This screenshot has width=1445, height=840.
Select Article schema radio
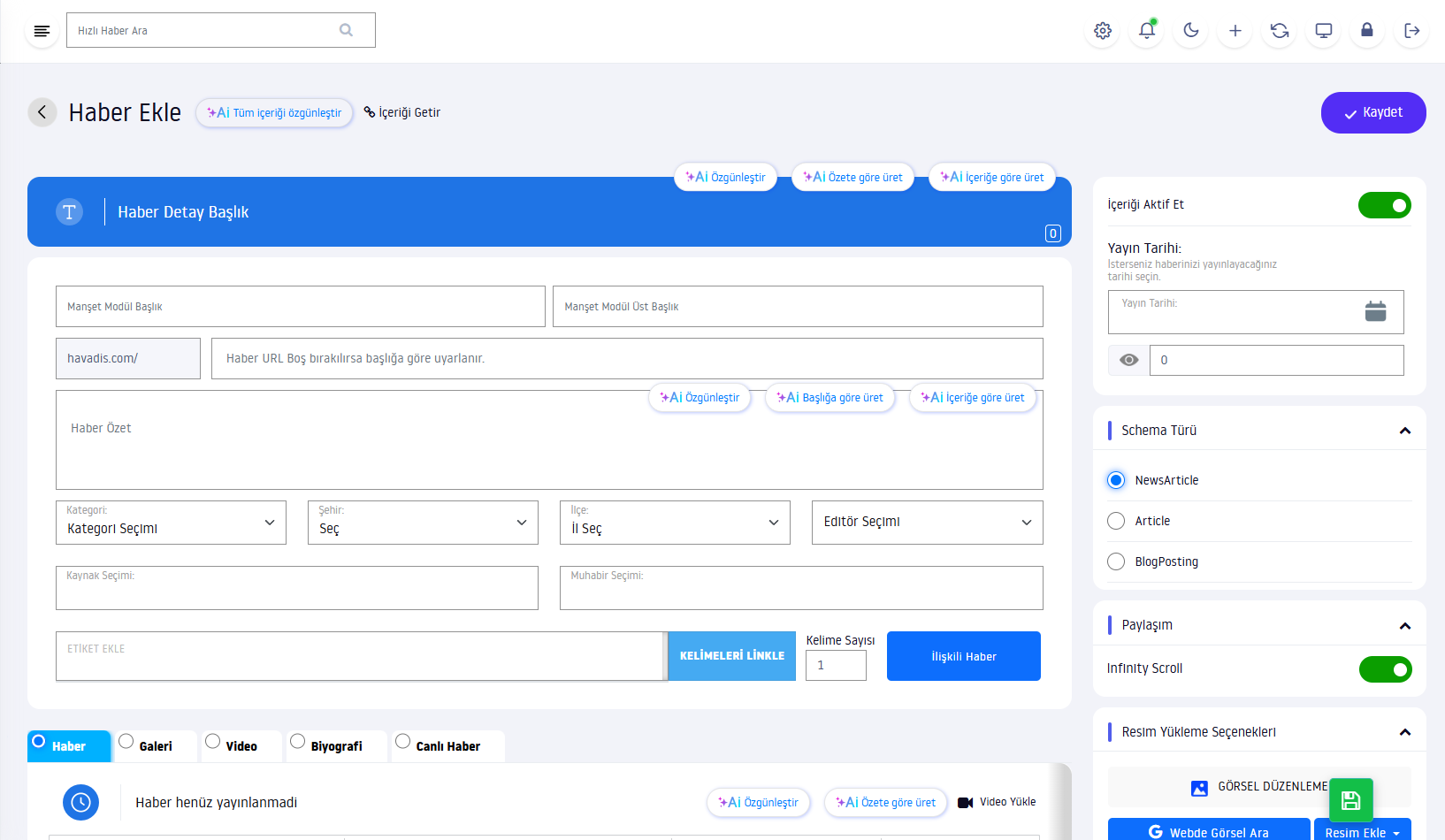click(x=1116, y=521)
